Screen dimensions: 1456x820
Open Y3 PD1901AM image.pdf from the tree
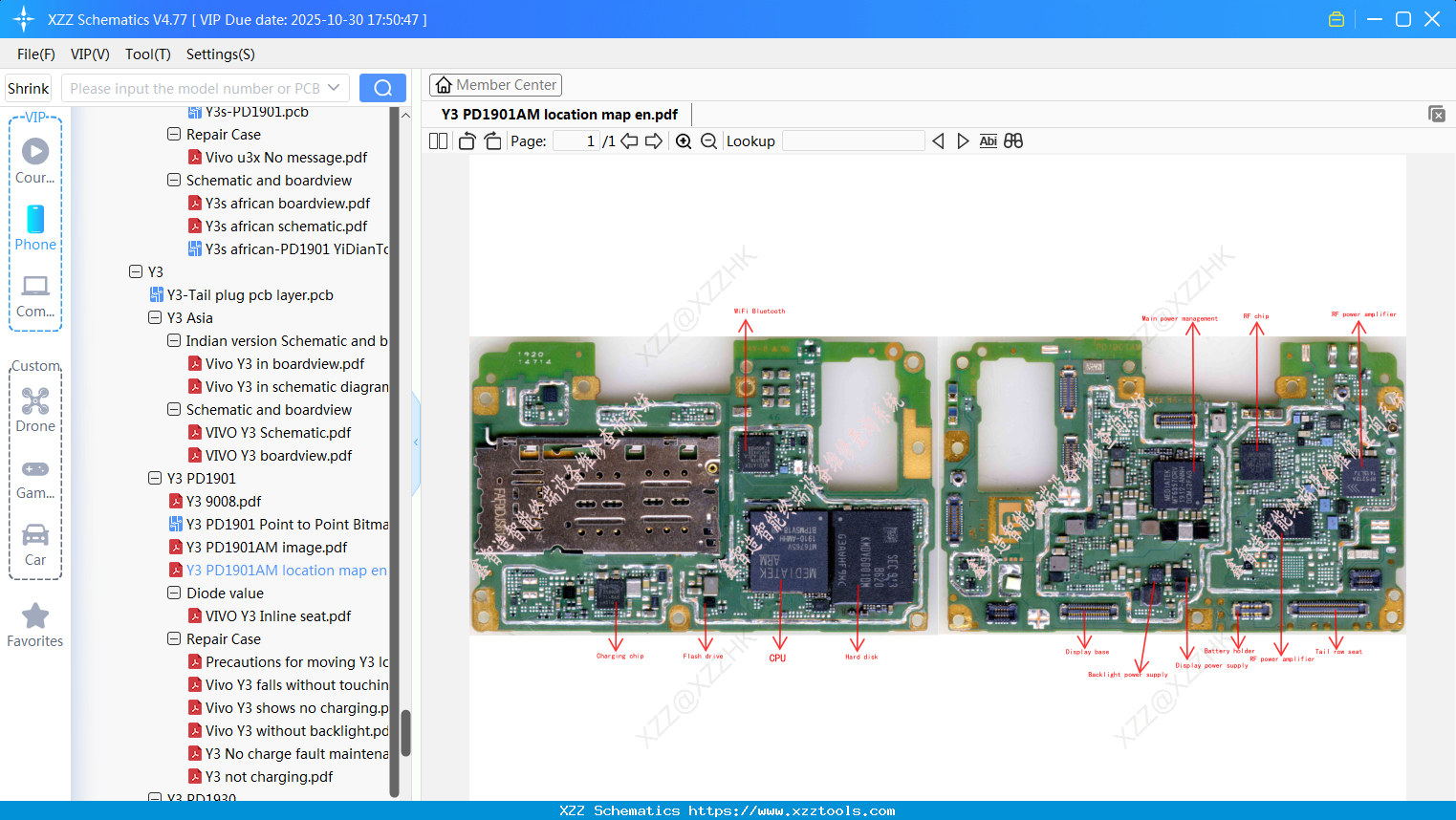coord(278,547)
